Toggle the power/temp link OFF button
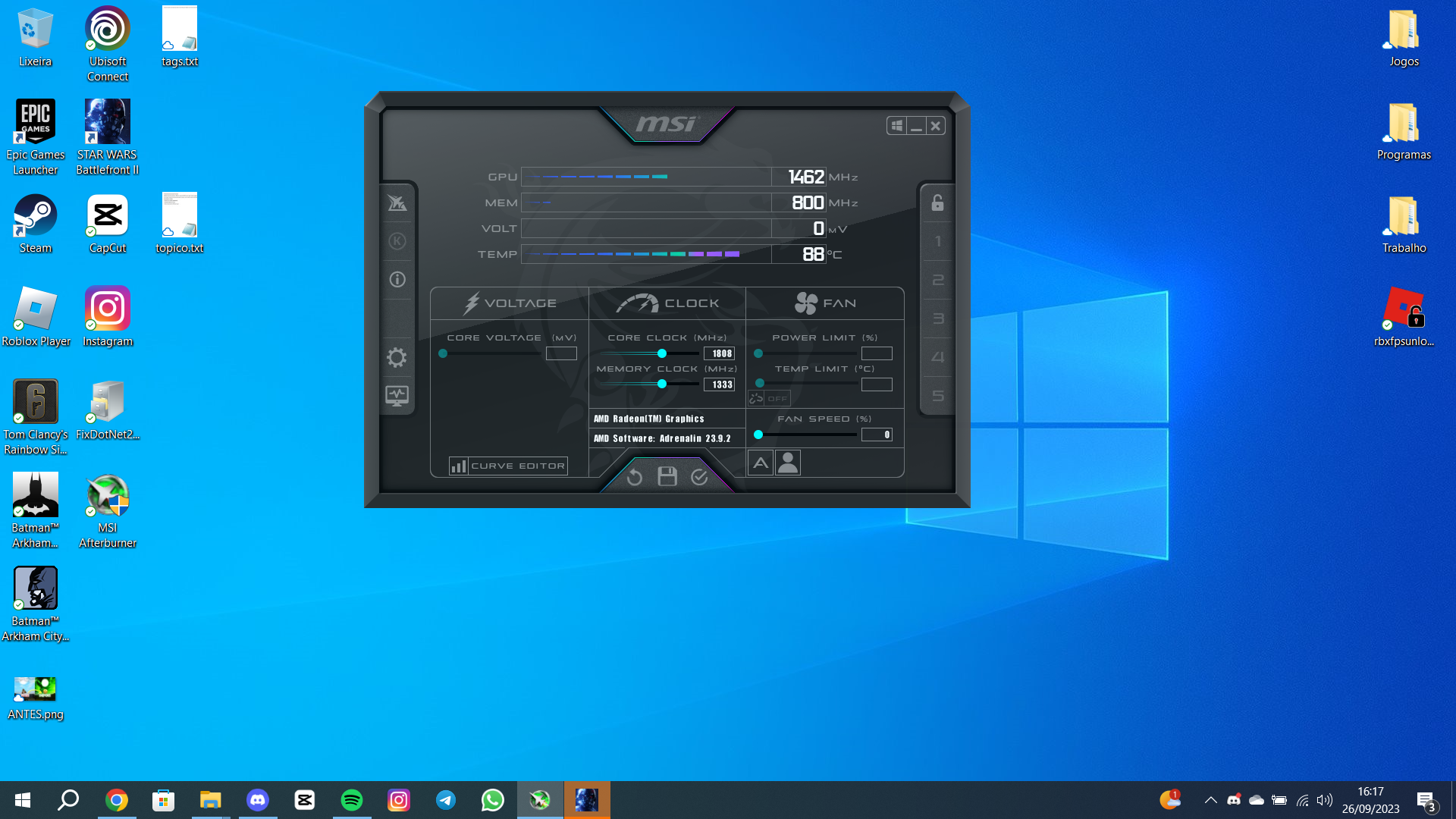 click(x=769, y=398)
